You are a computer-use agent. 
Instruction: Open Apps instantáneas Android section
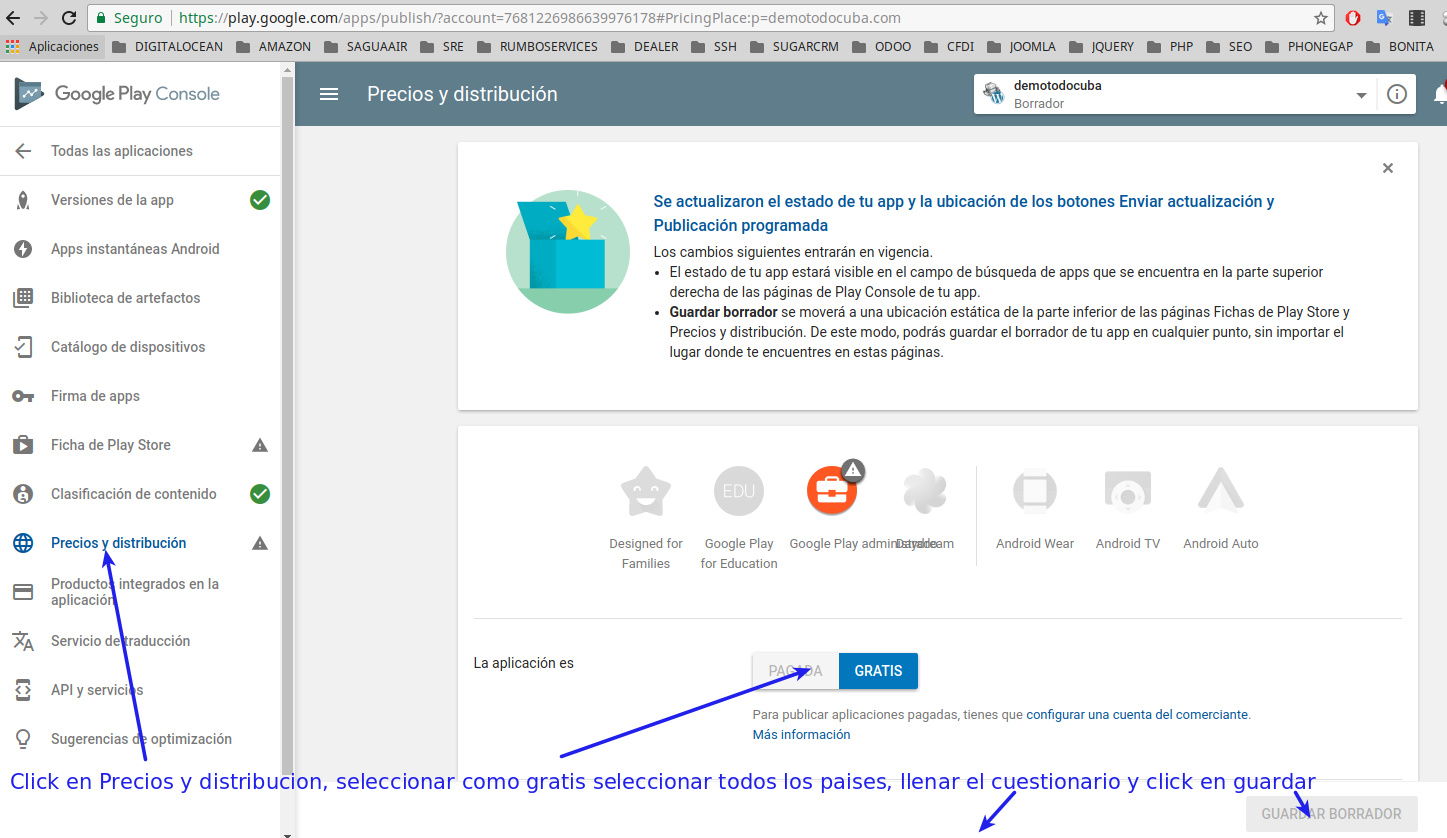[135, 249]
